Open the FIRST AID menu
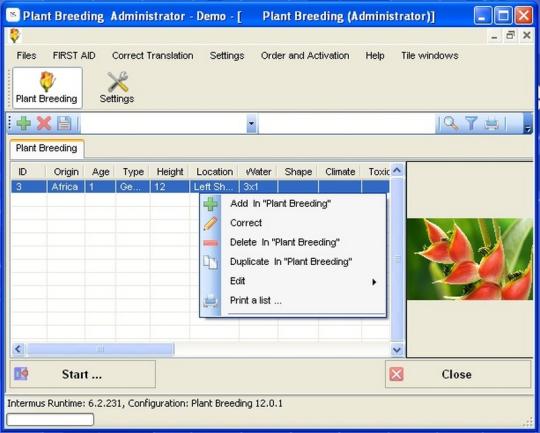The image size is (540, 433). coord(74,55)
